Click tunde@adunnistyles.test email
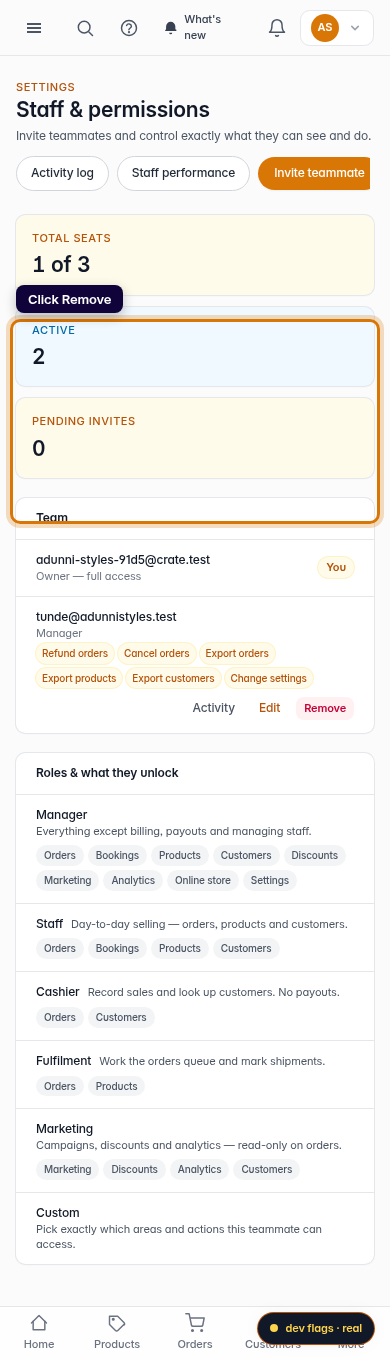The width and height of the screenshot is (390, 1360). pyautogui.click(x=106, y=617)
